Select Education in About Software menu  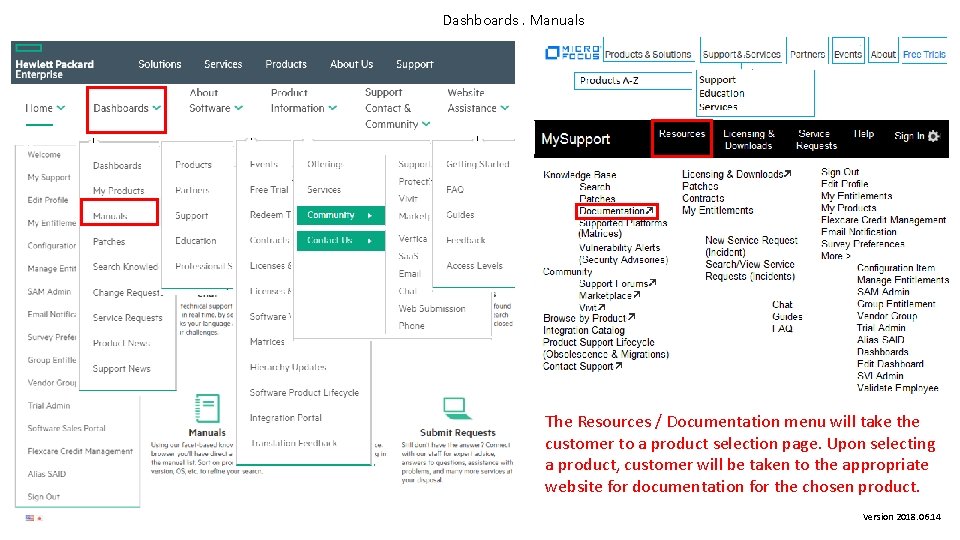click(x=195, y=241)
